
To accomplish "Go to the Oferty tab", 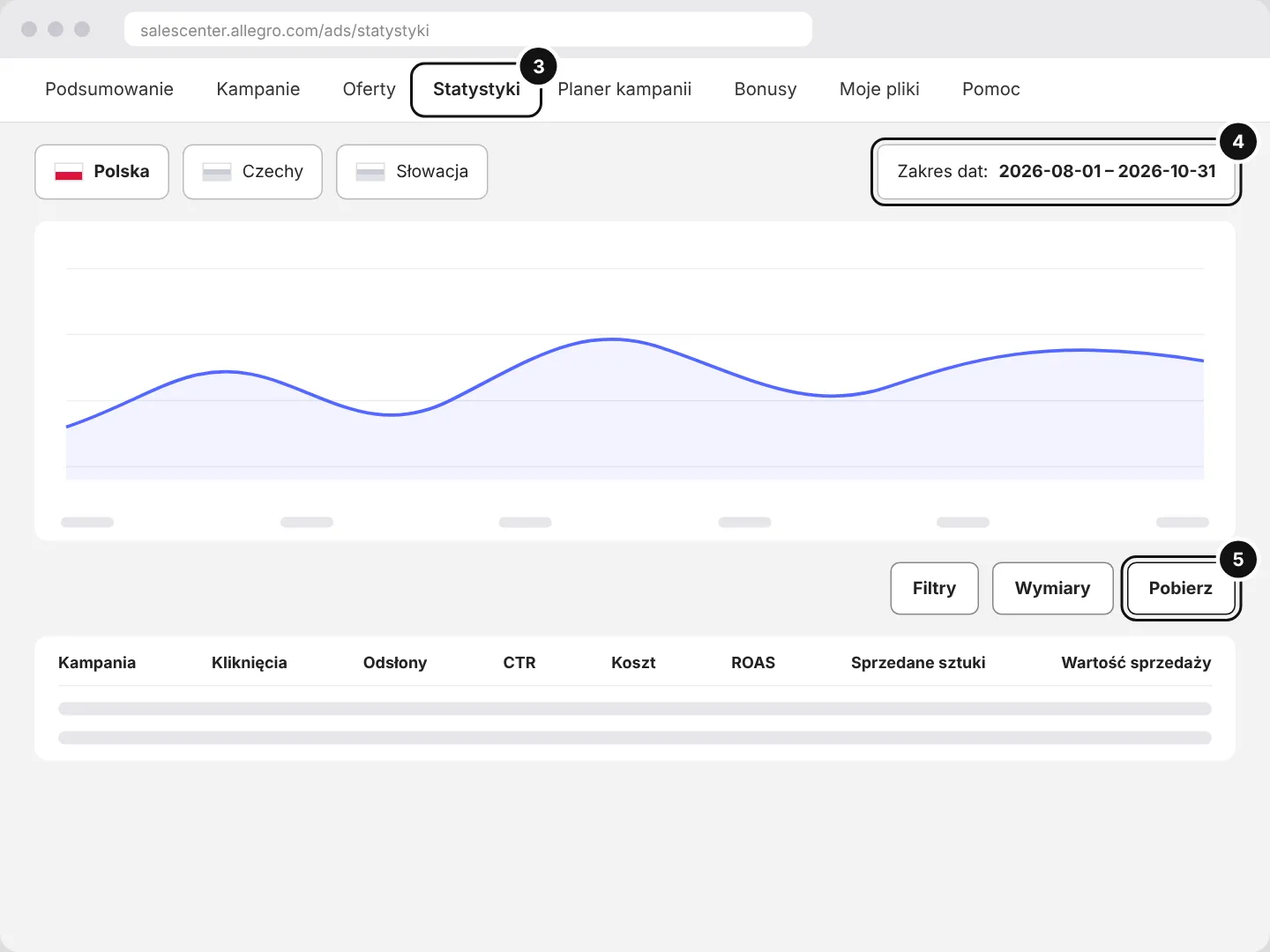I will pyautogui.click(x=369, y=89).
